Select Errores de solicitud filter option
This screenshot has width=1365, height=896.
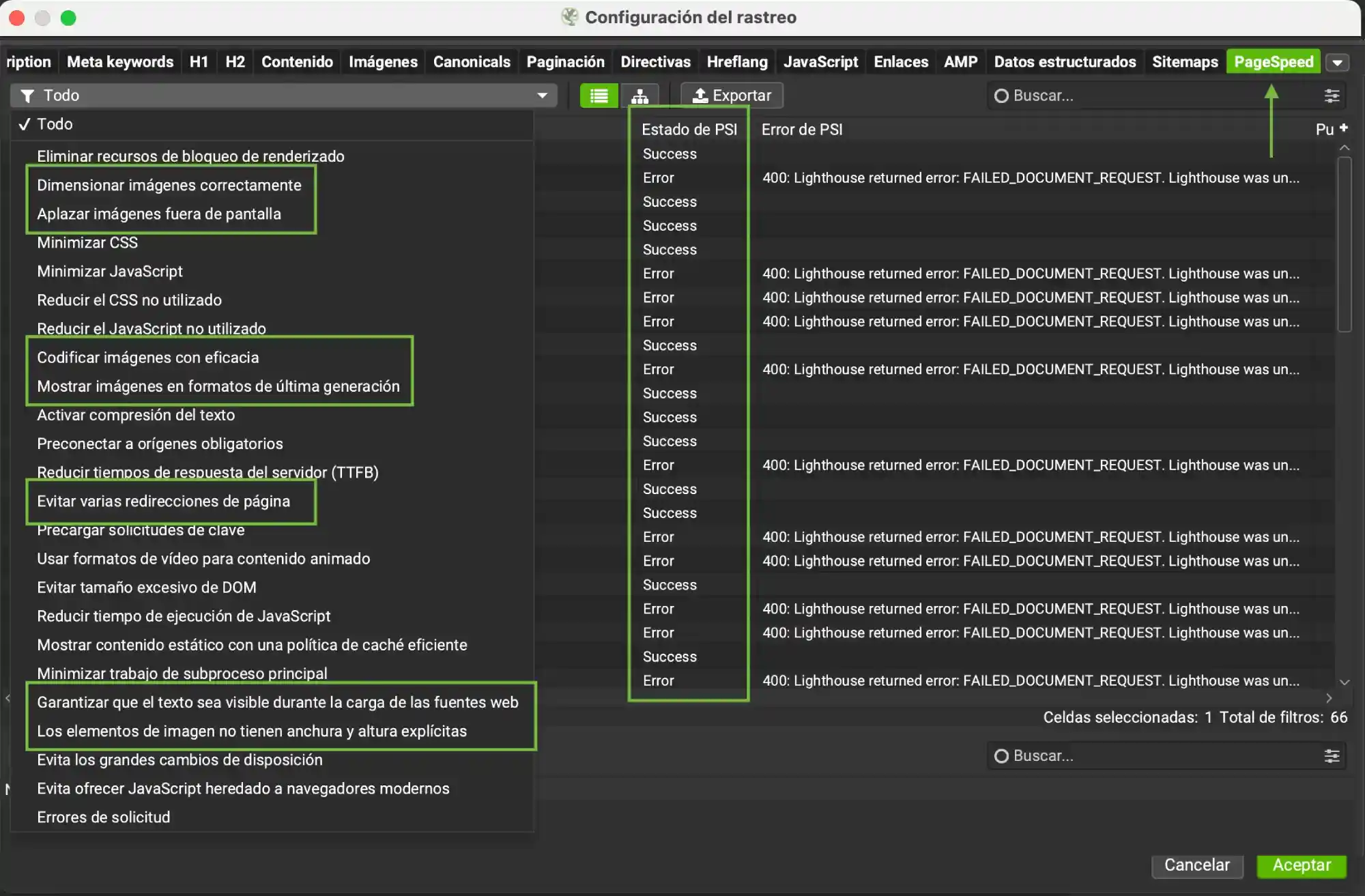pos(104,817)
